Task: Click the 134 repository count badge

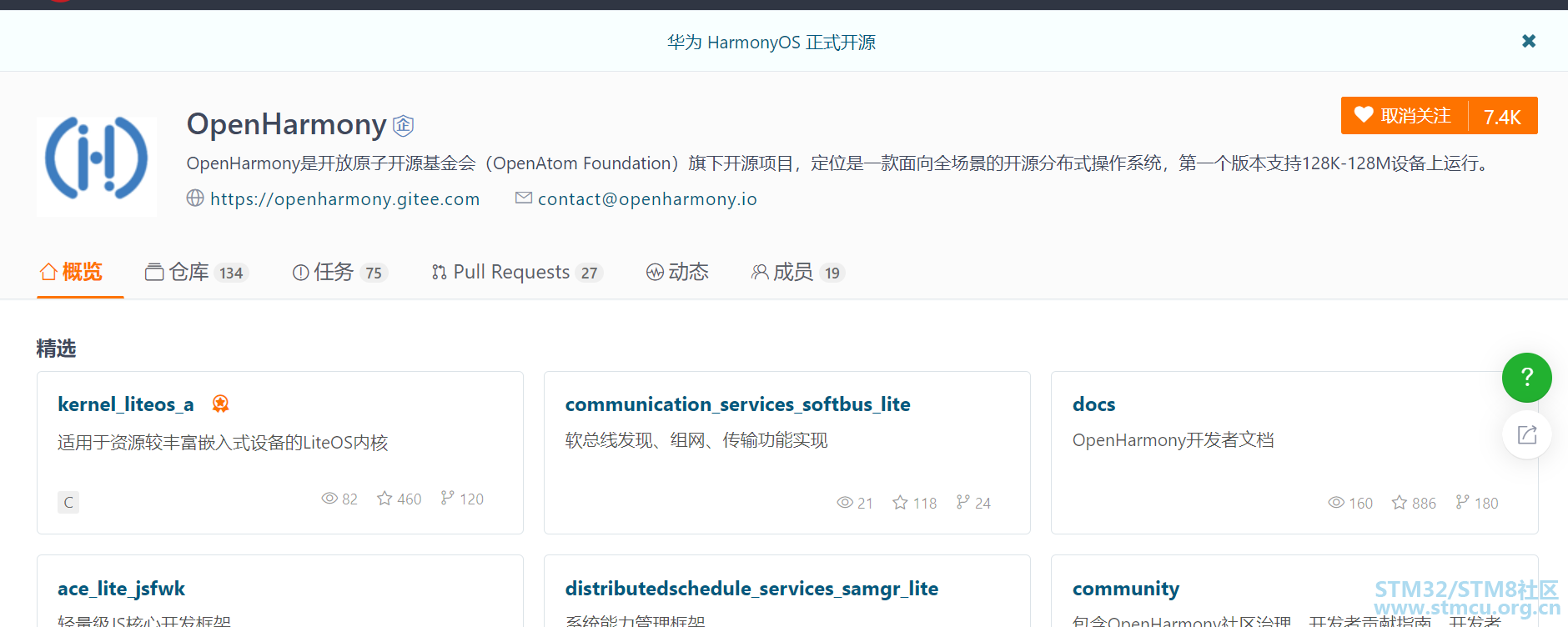Action: click(232, 273)
